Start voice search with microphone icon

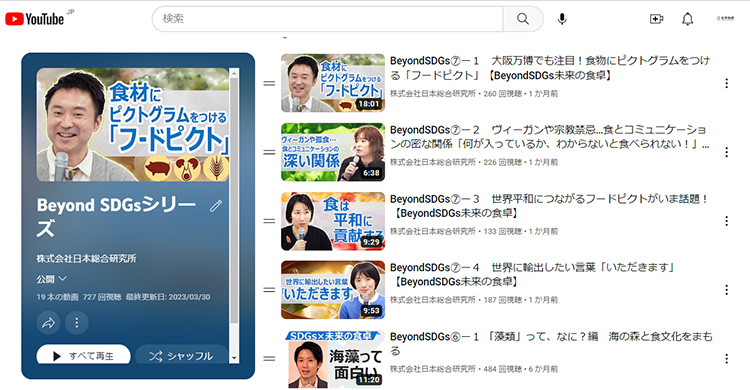tap(562, 19)
